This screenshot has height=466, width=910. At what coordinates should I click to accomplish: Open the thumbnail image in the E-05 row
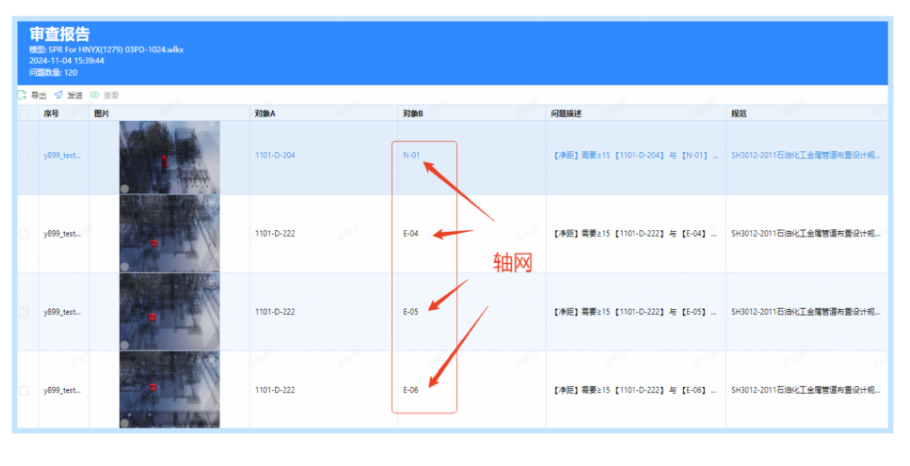[x=169, y=312]
